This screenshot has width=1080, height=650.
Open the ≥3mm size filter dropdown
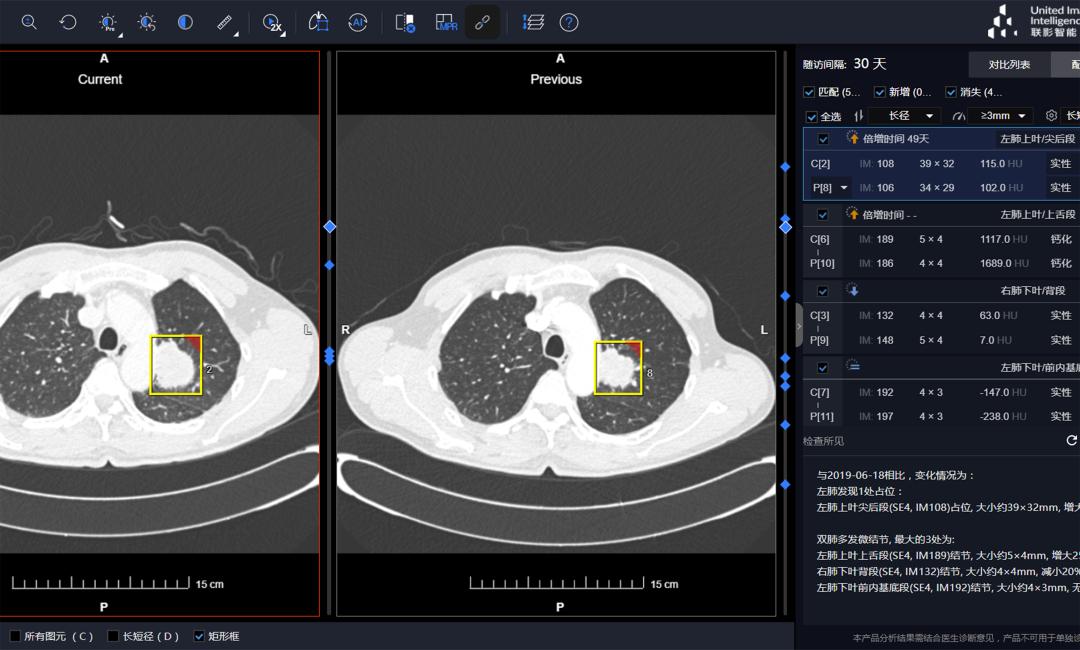pyautogui.click(x=1000, y=116)
